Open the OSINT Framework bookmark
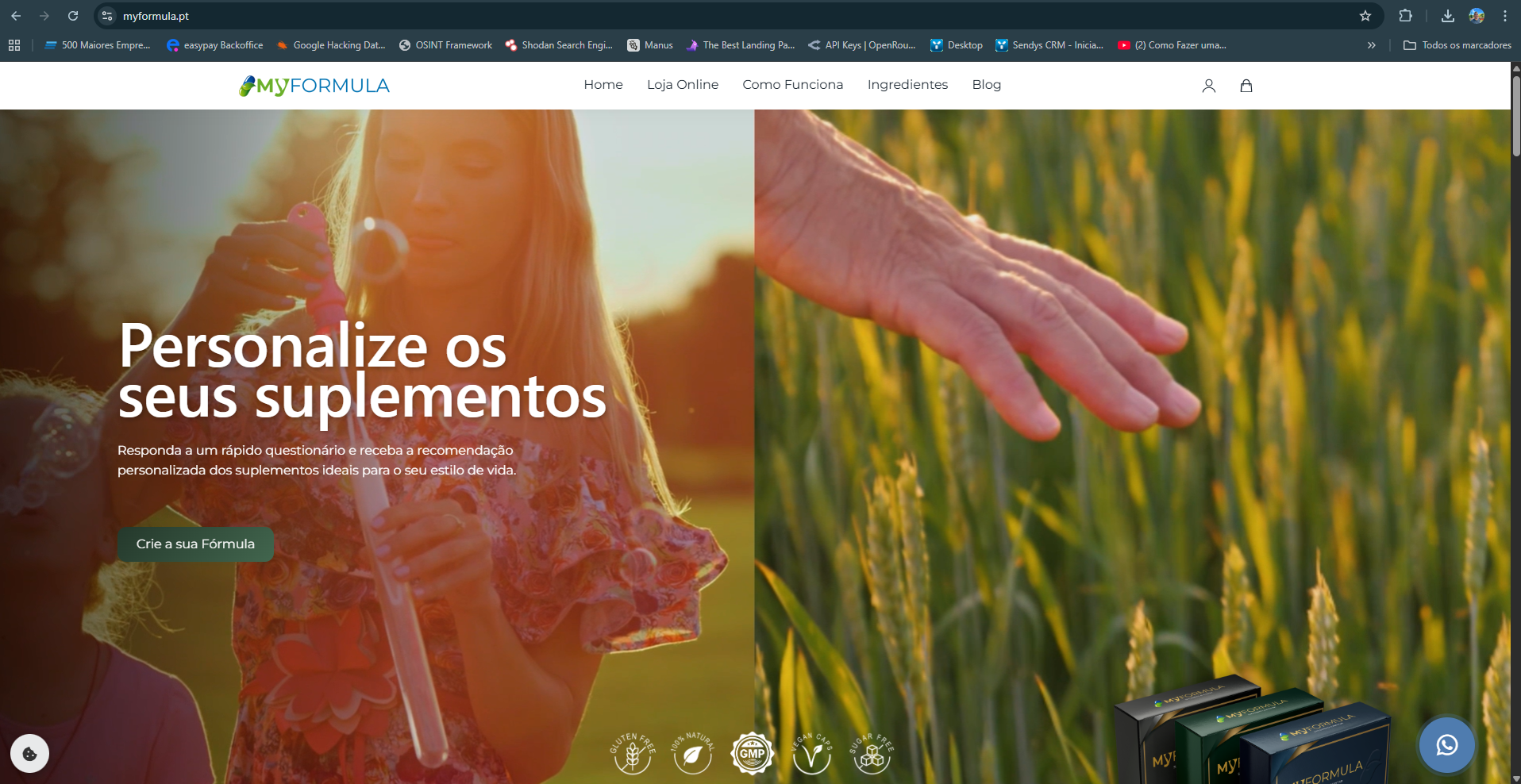Image resolution: width=1521 pixels, height=784 pixels. (445, 45)
